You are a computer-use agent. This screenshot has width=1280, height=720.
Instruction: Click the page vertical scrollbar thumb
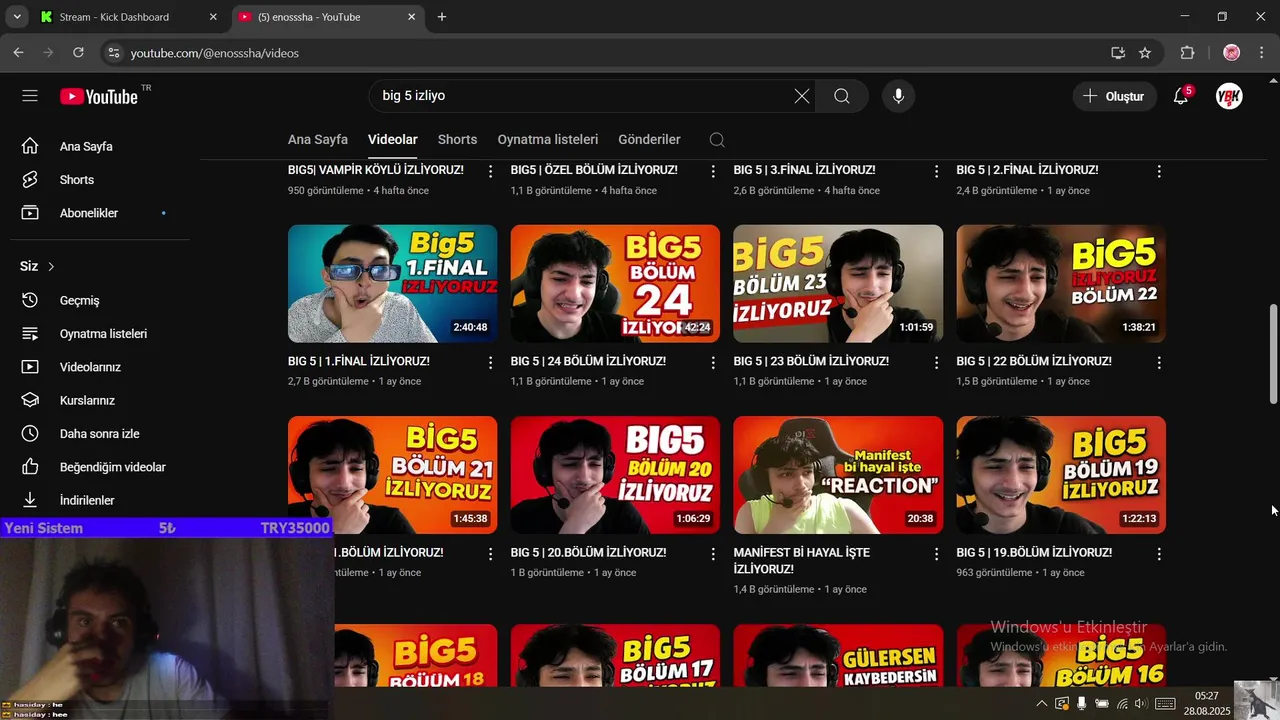tap(1273, 353)
